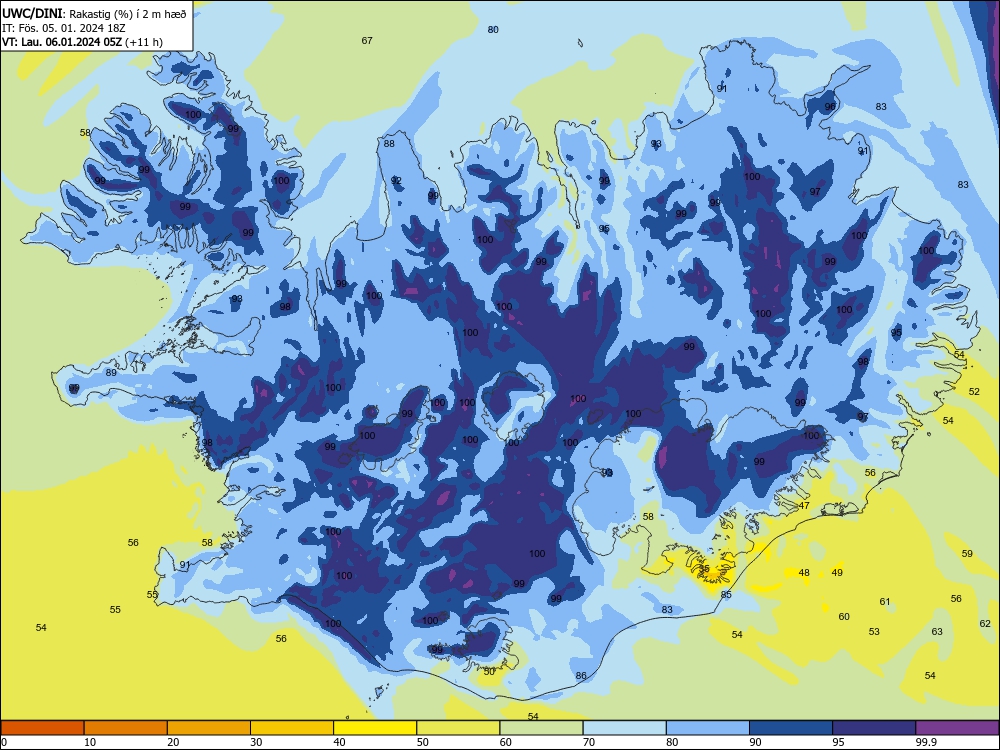The width and height of the screenshot is (1000, 750).
Task: Click the medium blue 80–90 legend swatch
Action: 708,728
